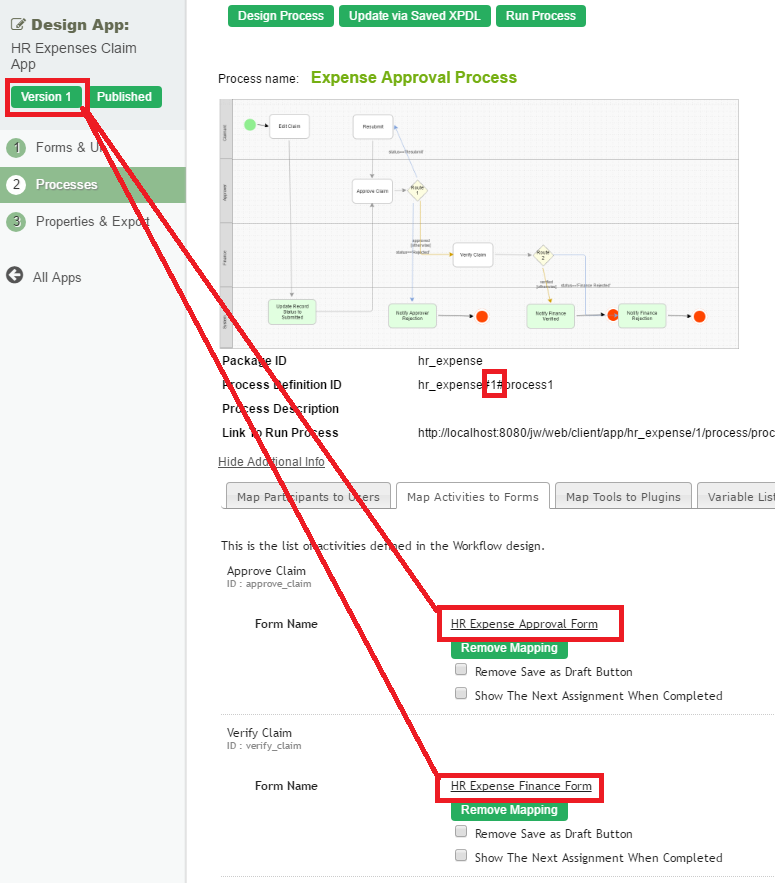
Task: Click the Router 2 diamond in workflow
Action: pos(543,255)
